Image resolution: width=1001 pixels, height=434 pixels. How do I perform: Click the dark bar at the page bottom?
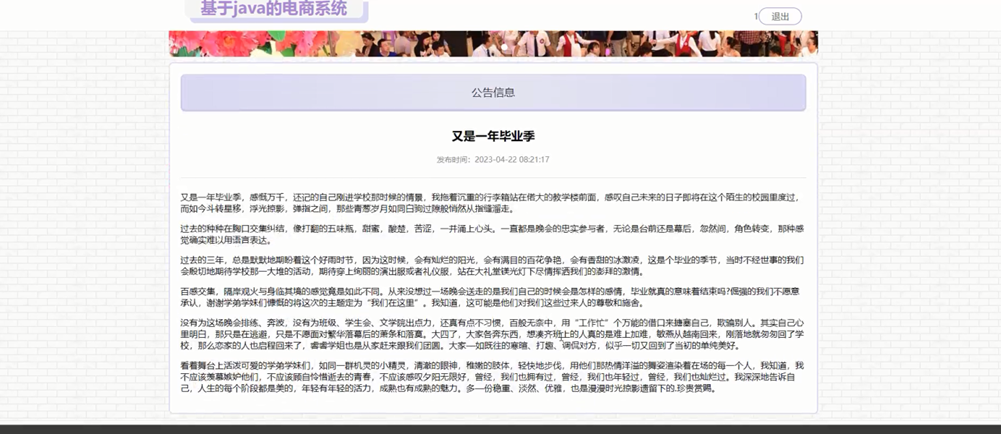pyautogui.click(x=500, y=428)
